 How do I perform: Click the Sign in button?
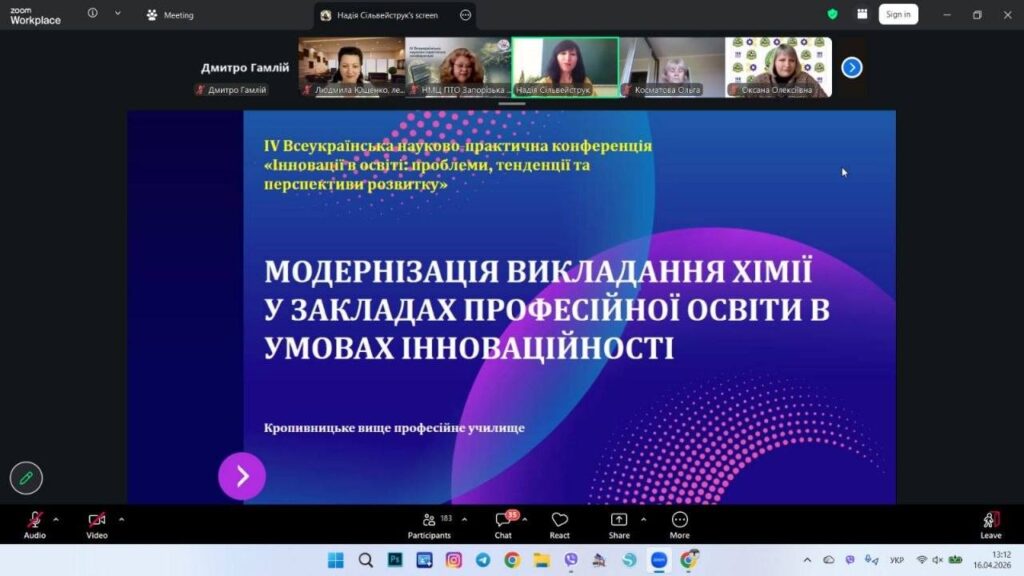(898, 14)
